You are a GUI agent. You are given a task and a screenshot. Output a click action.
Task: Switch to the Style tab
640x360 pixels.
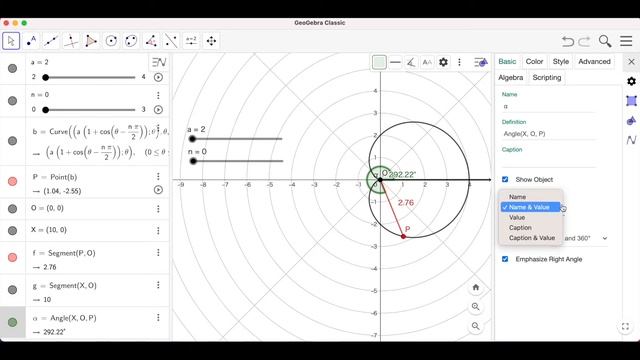(x=560, y=62)
